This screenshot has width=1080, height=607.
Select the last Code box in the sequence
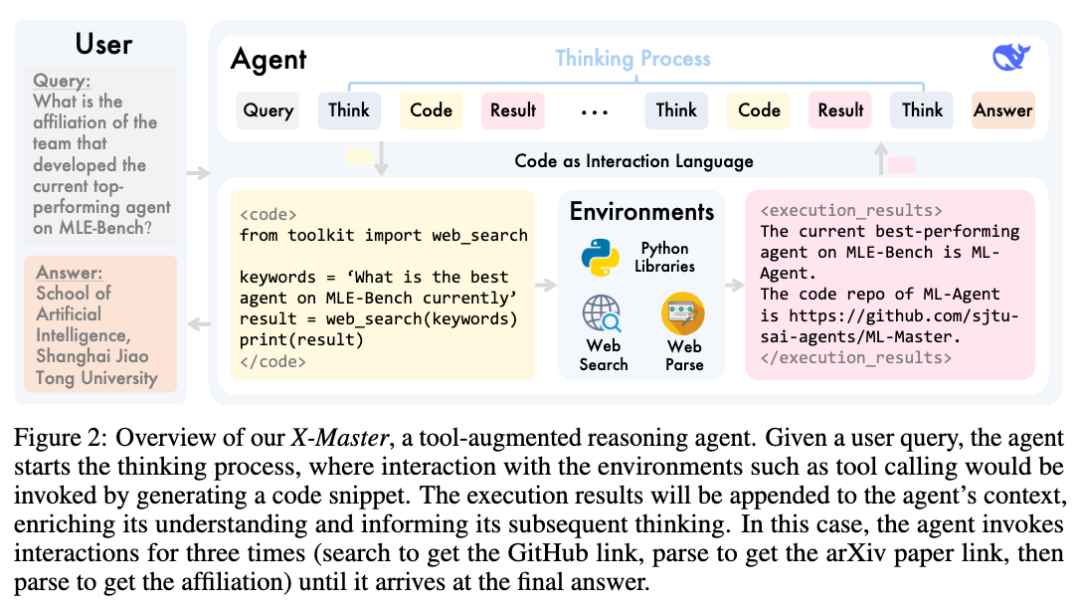759,110
